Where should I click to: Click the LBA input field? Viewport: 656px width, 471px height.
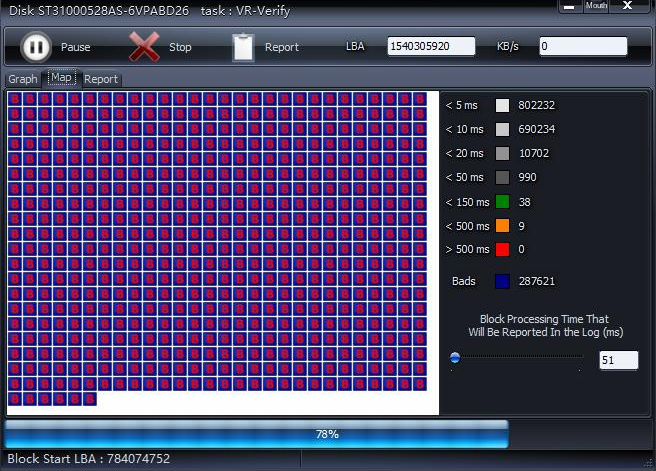pos(431,47)
